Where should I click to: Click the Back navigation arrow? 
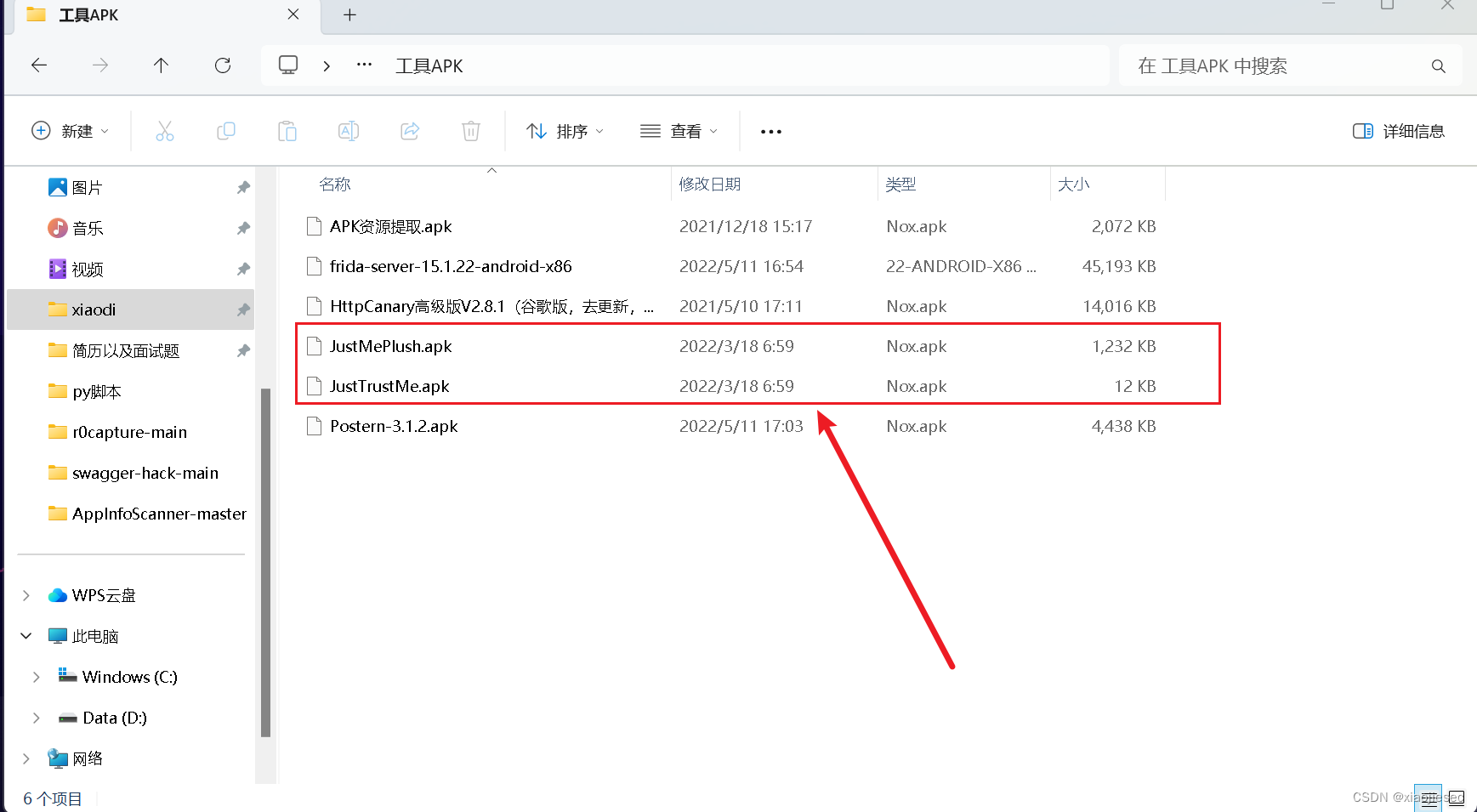(x=39, y=65)
